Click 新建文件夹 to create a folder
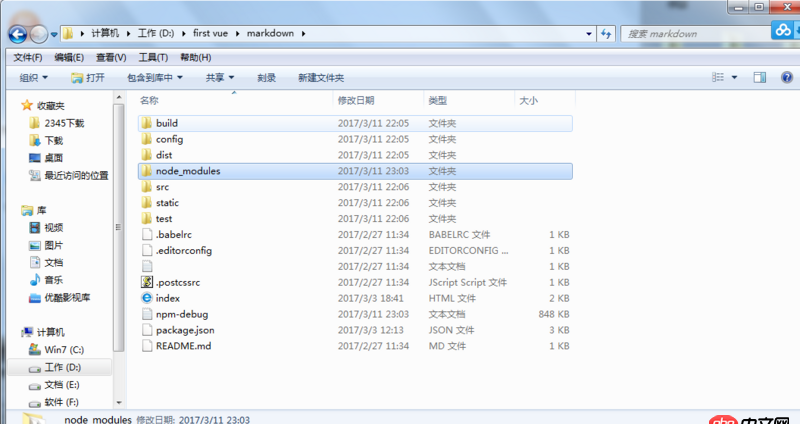 point(321,78)
